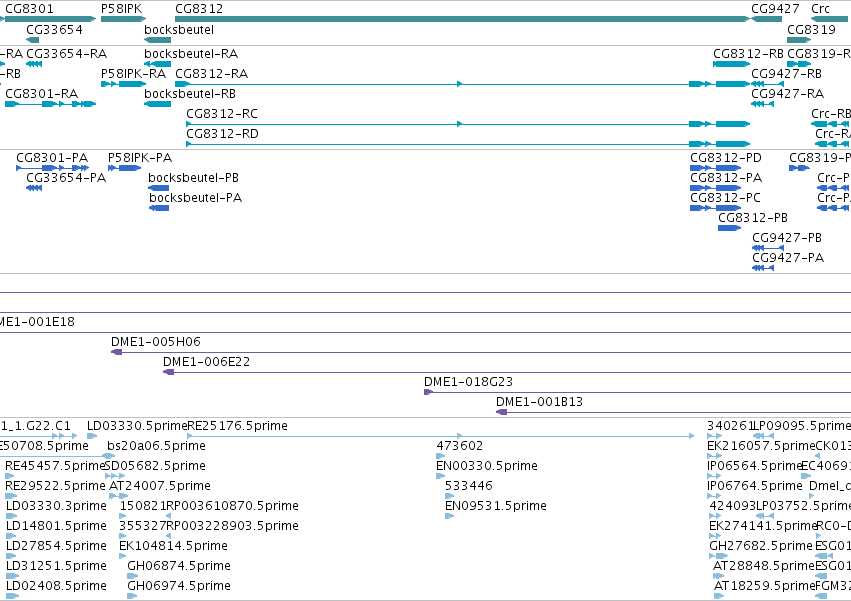Click EST EK216057.5prime label
This screenshot has width=851, height=601.
tap(761, 446)
